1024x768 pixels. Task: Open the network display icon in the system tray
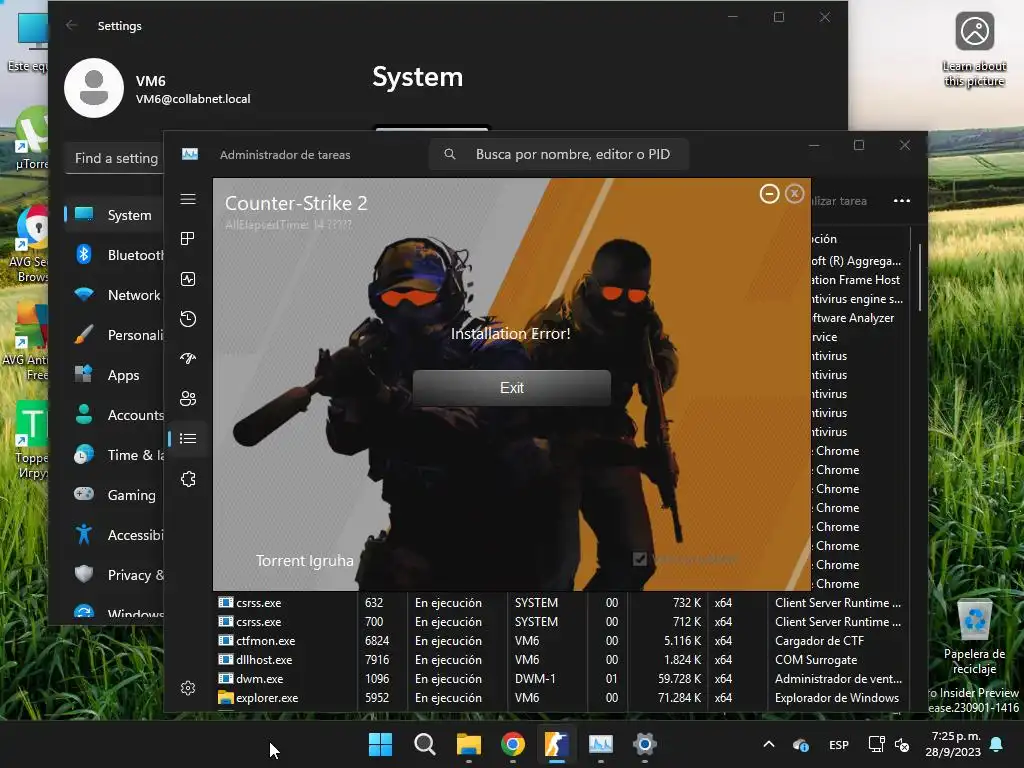(x=876, y=744)
